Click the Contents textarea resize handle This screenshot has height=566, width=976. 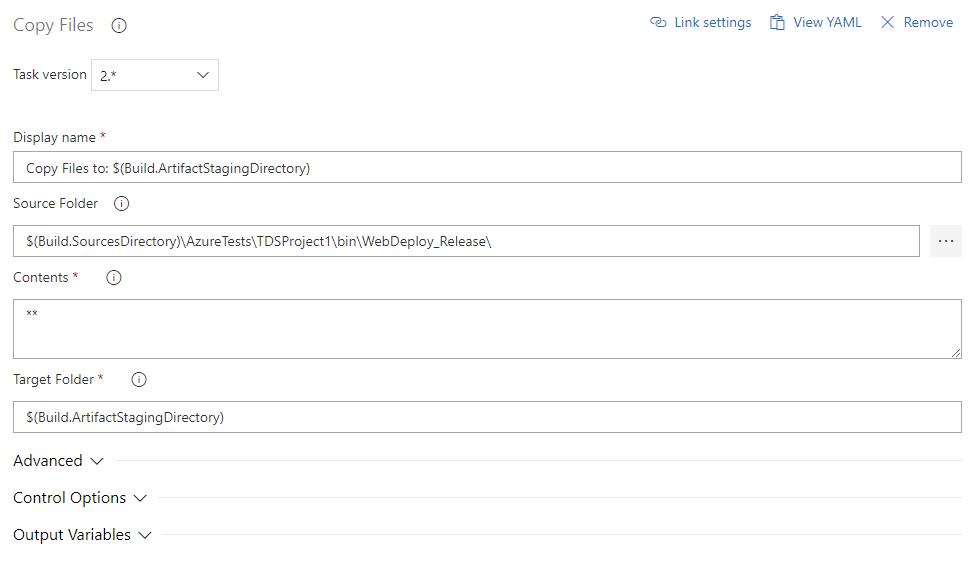click(x=956, y=353)
